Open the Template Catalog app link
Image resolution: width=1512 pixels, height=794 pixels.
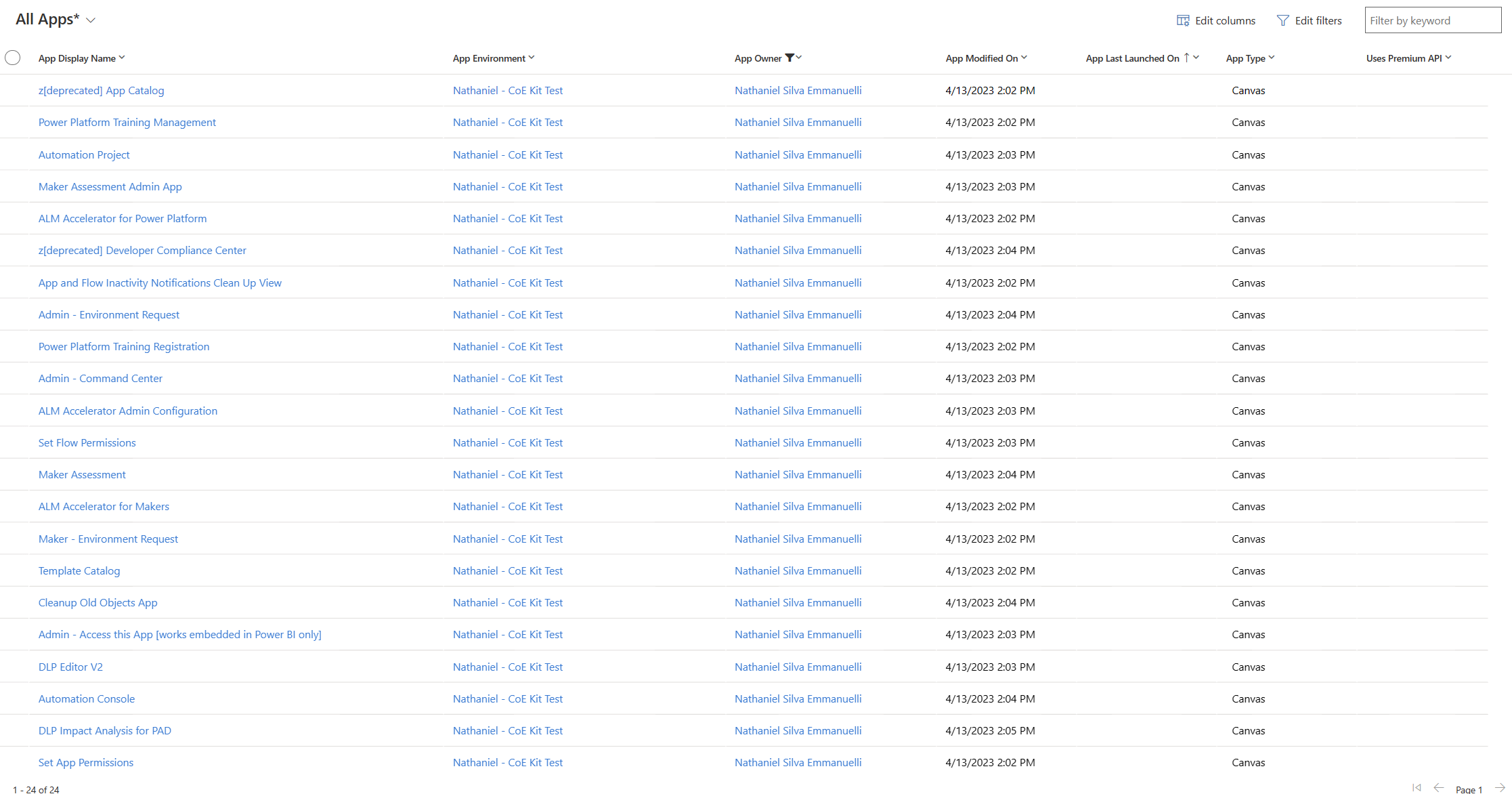(x=79, y=570)
